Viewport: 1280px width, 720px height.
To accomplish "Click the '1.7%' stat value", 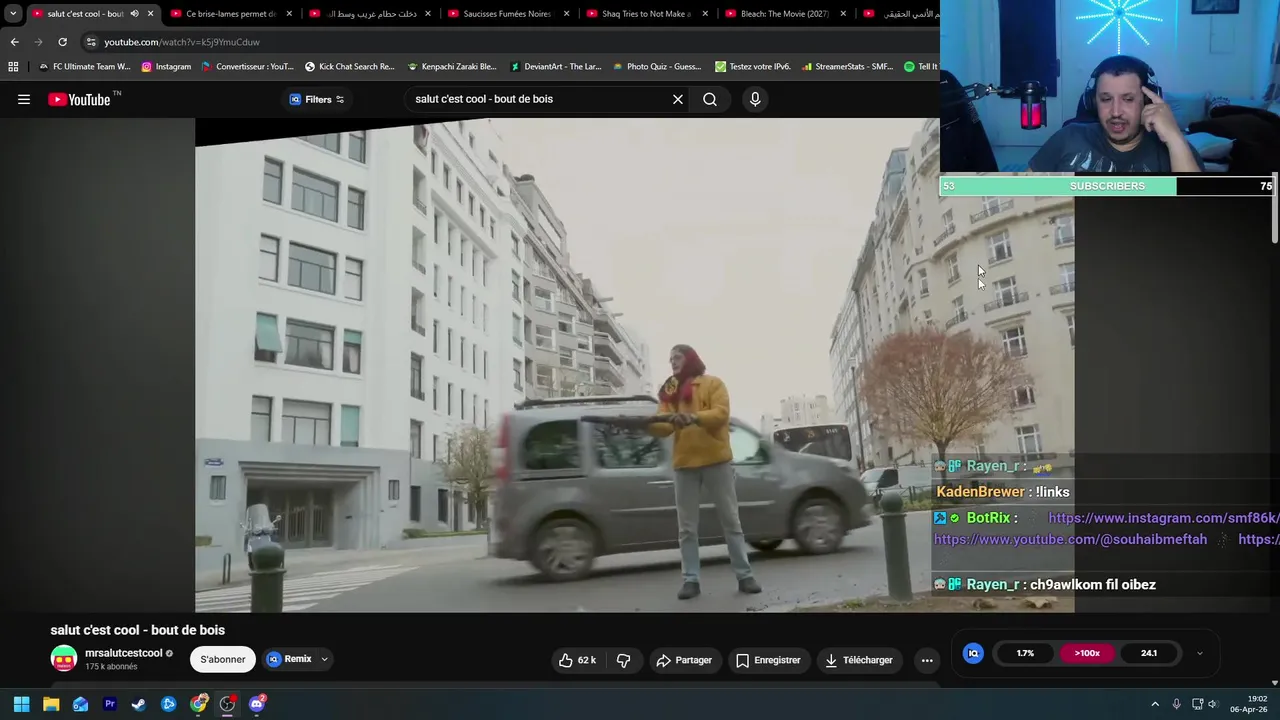I will [1025, 653].
